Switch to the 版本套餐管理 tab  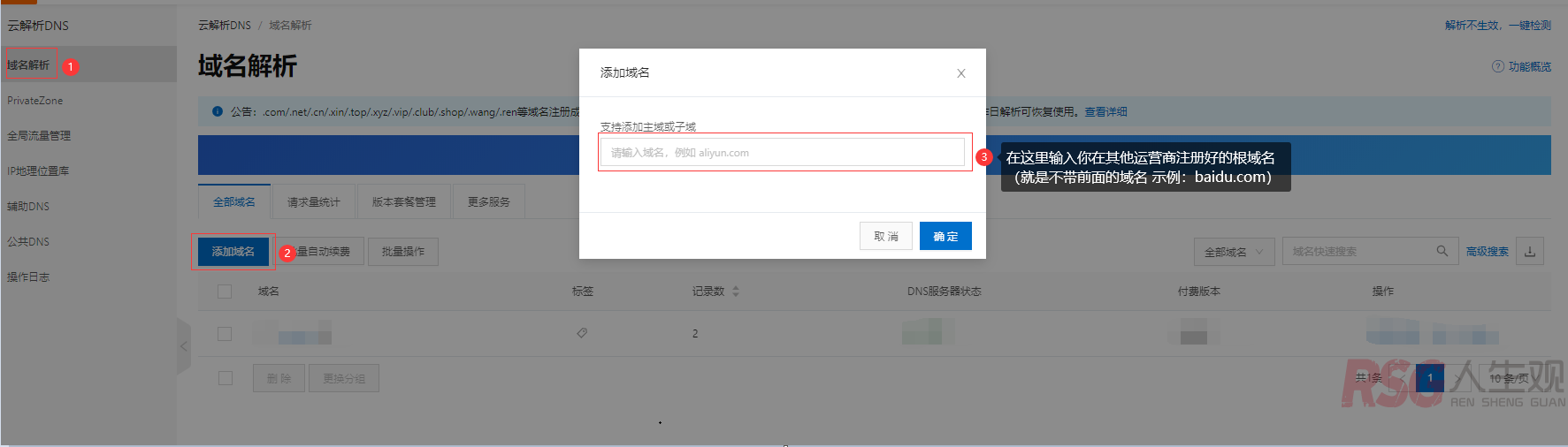click(404, 201)
